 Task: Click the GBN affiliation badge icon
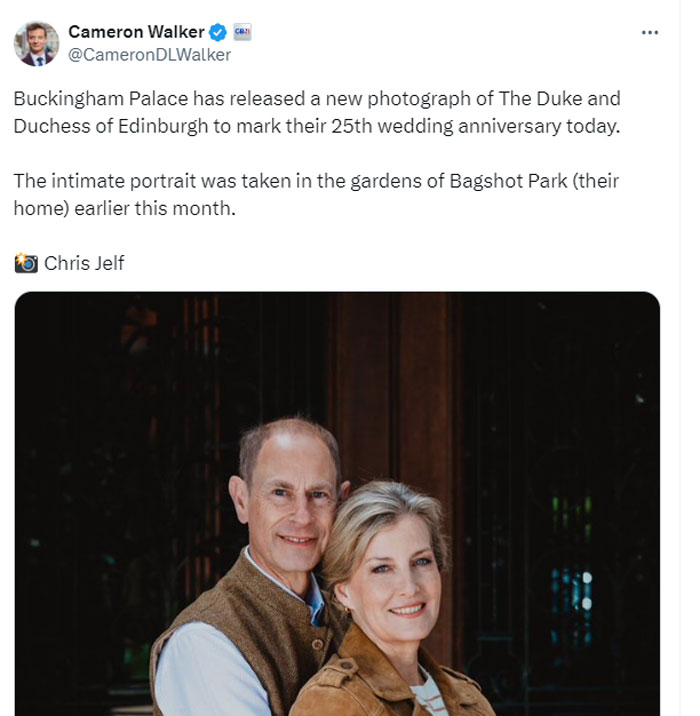point(242,32)
